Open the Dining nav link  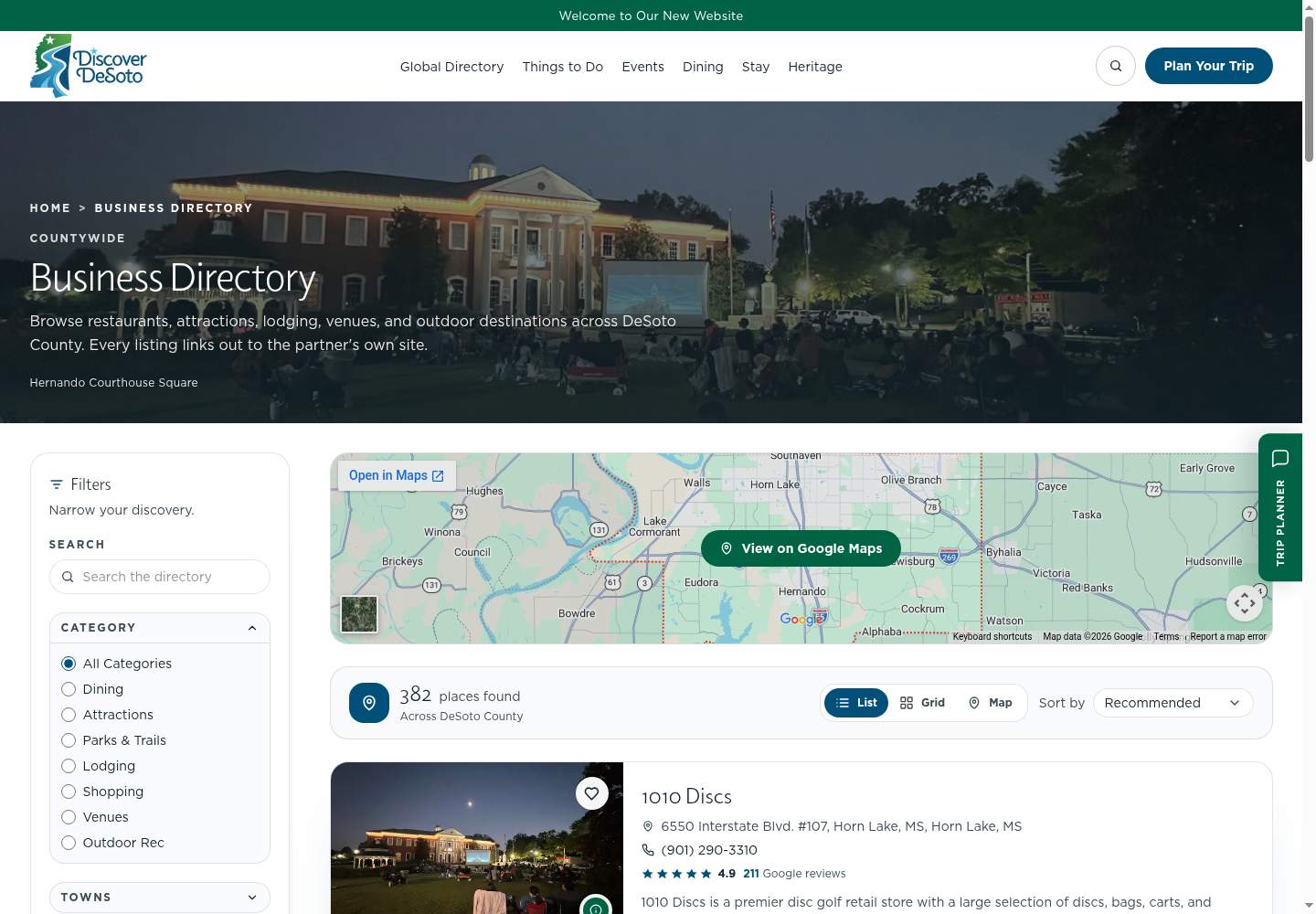[x=703, y=67]
